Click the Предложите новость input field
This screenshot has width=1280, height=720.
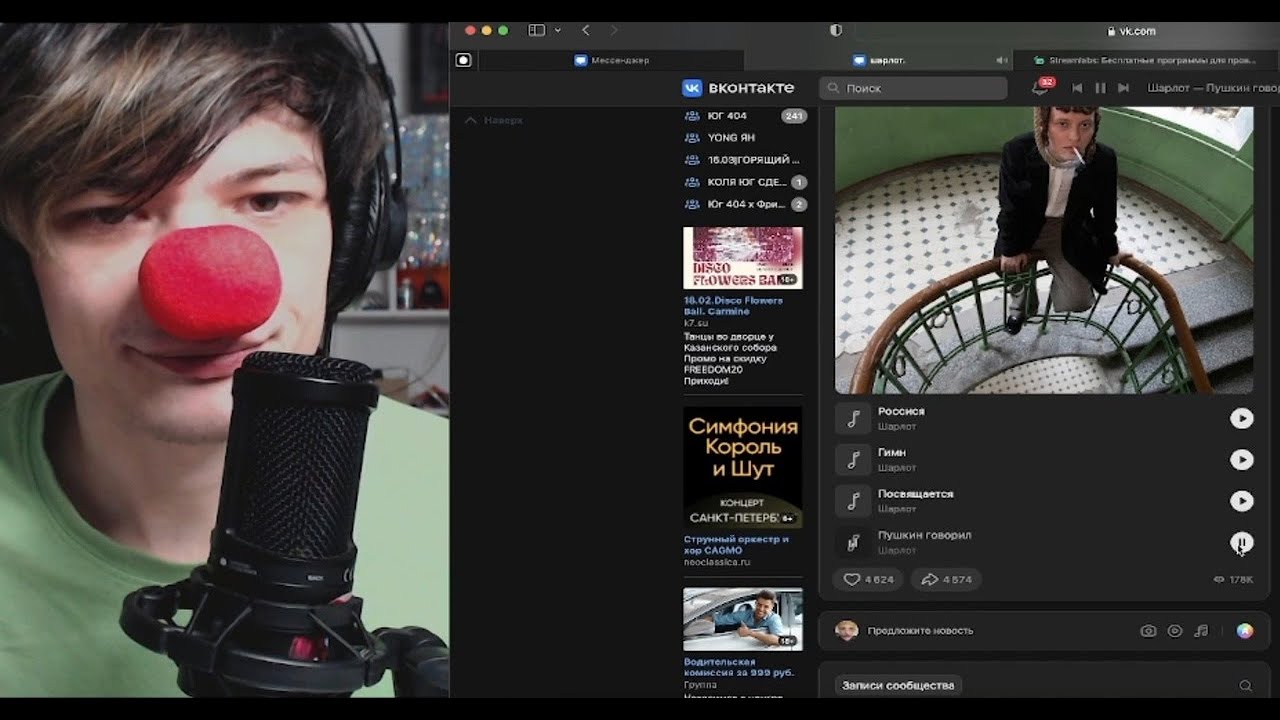point(920,631)
